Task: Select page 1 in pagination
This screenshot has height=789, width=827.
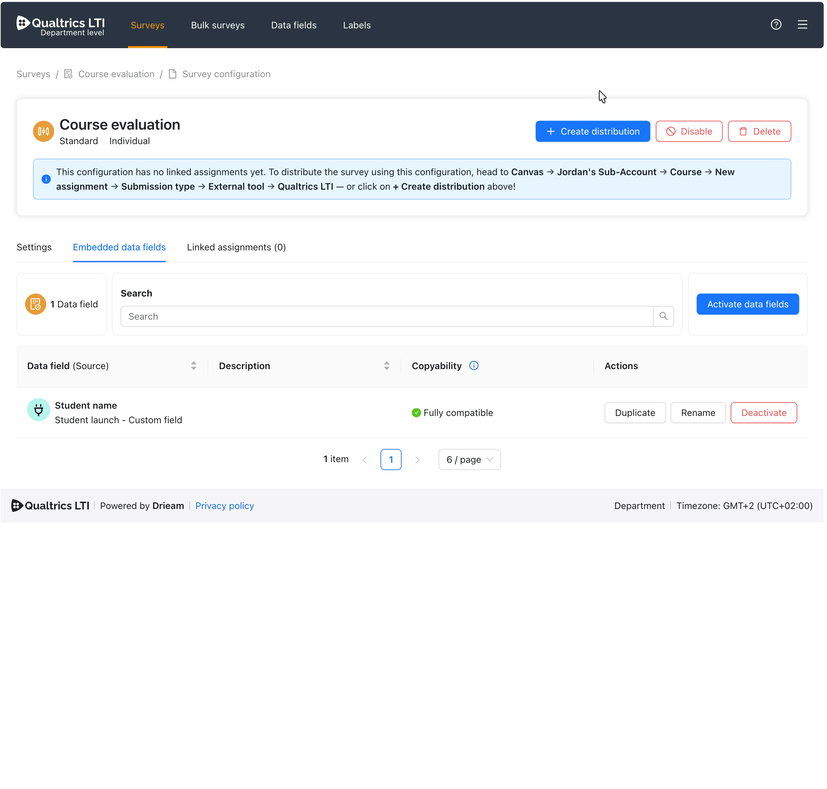Action: point(391,460)
